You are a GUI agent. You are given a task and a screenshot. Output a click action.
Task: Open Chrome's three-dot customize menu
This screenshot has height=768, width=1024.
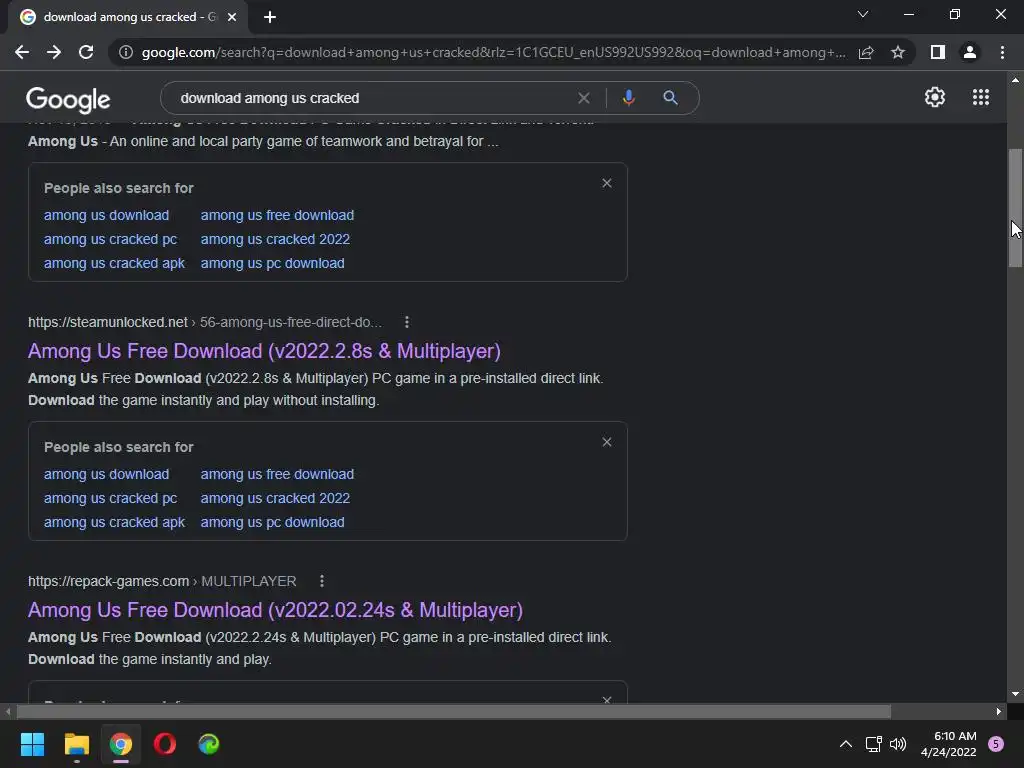(1002, 52)
